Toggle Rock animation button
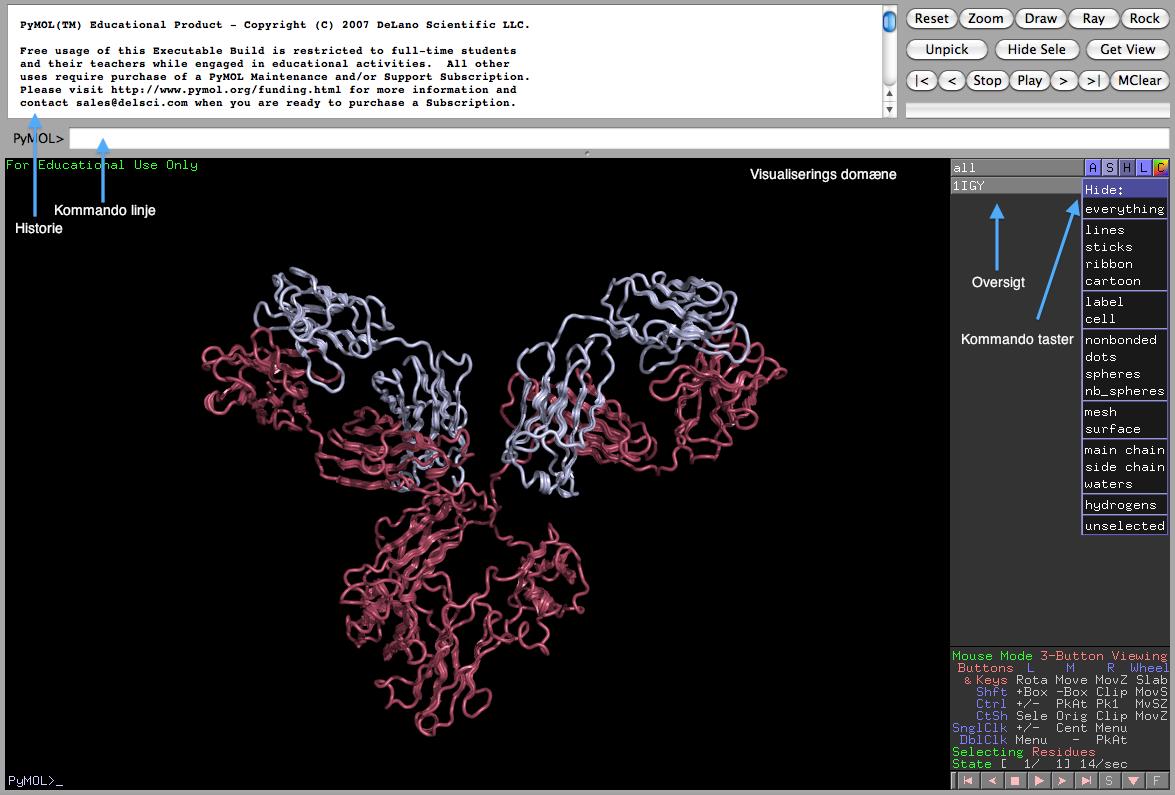Viewport: 1175px width, 795px height. coord(1144,18)
